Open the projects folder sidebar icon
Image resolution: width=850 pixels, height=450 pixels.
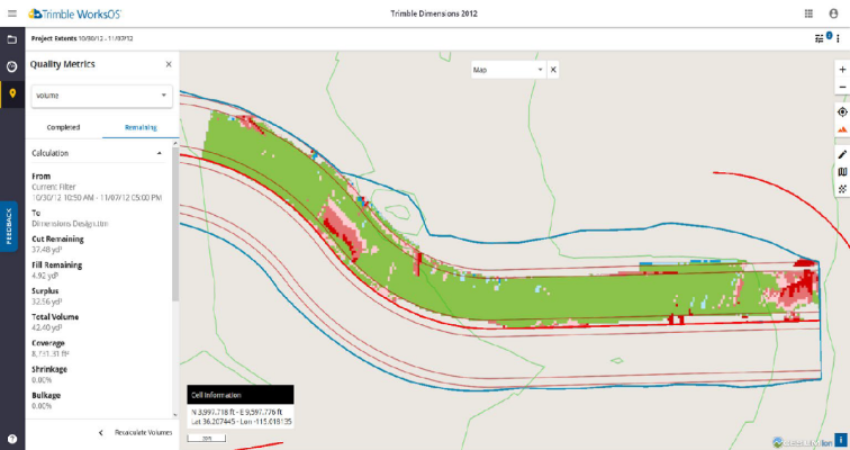(12, 40)
